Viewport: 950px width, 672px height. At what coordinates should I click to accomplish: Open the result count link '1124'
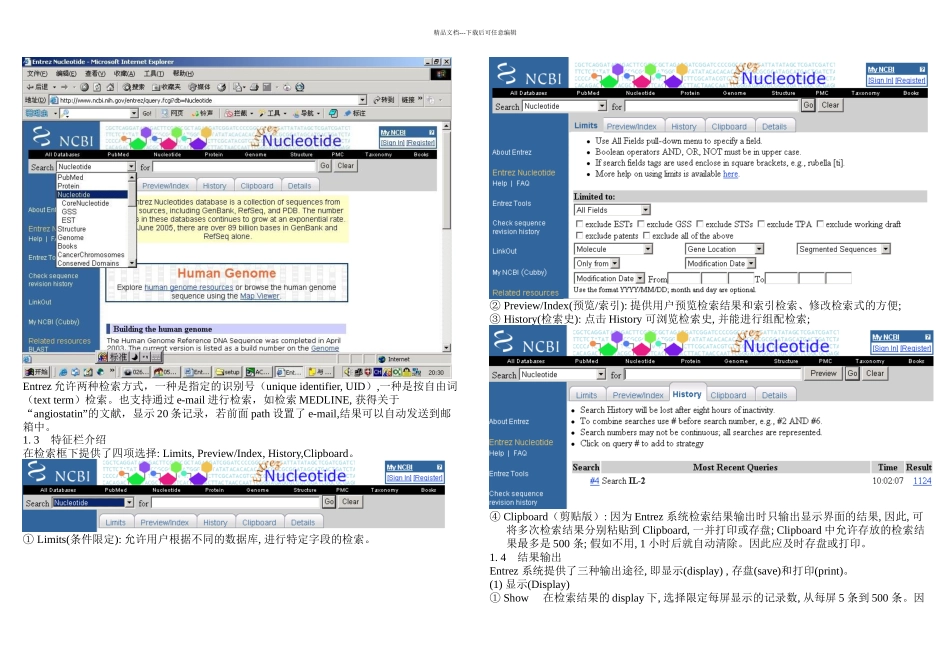coord(922,481)
